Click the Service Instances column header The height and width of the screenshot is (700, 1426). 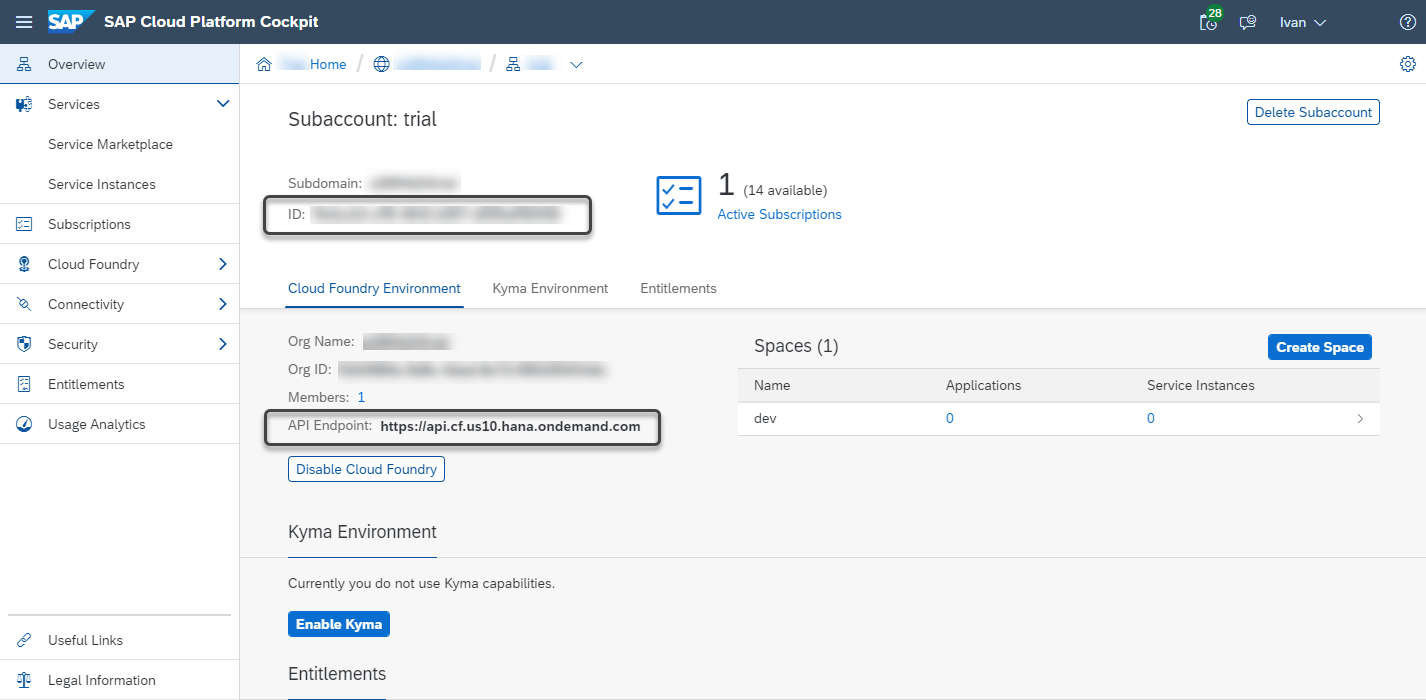point(1201,385)
